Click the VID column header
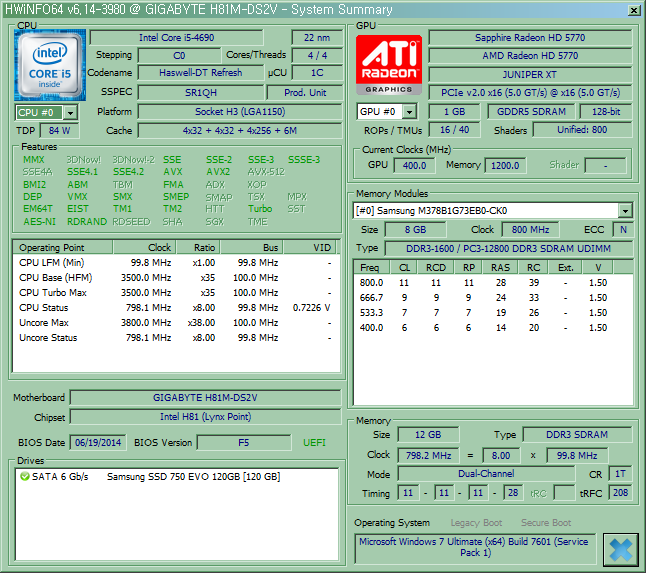The image size is (646, 573). click(x=310, y=248)
